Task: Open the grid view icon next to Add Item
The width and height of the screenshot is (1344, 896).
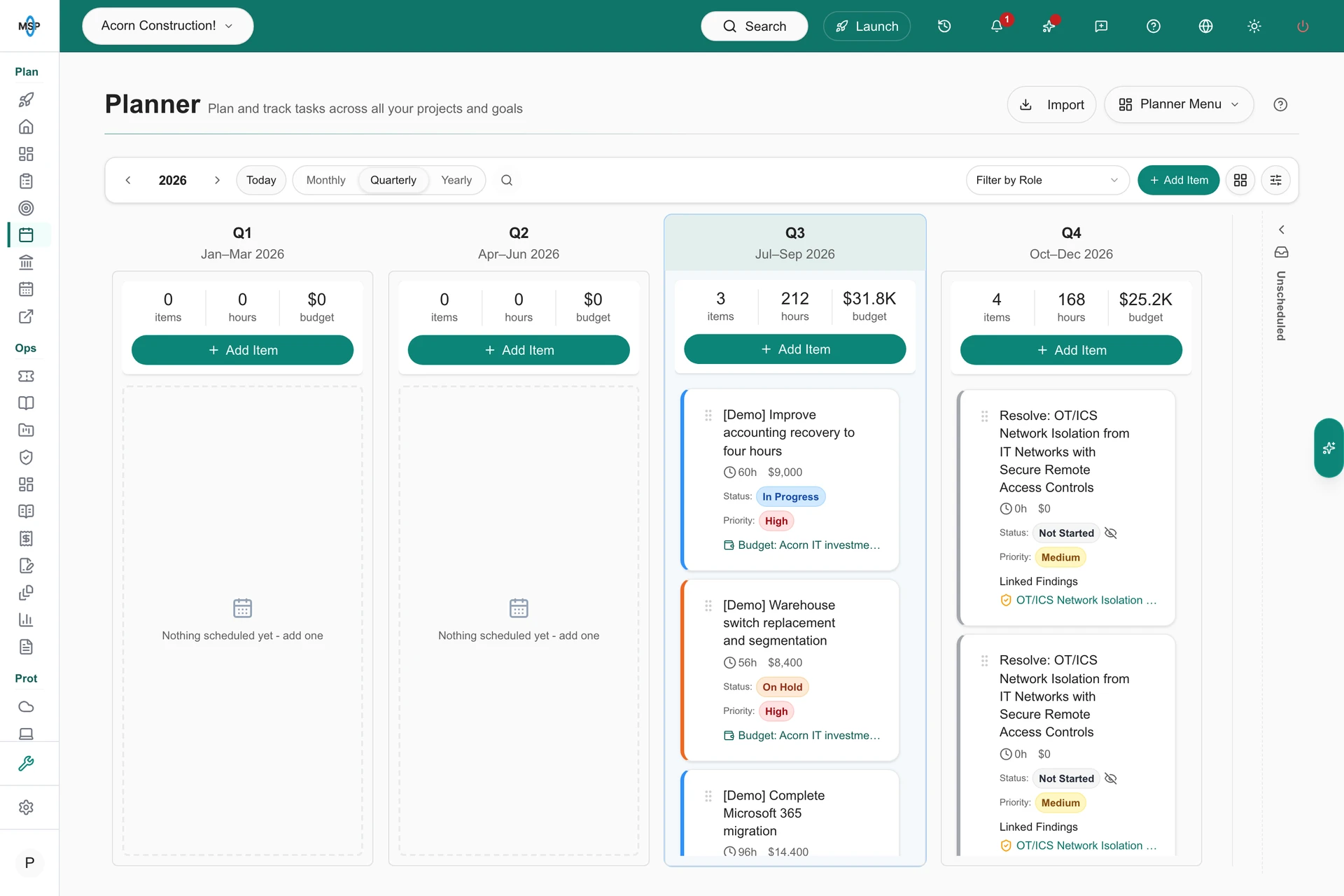Action: tap(1240, 180)
